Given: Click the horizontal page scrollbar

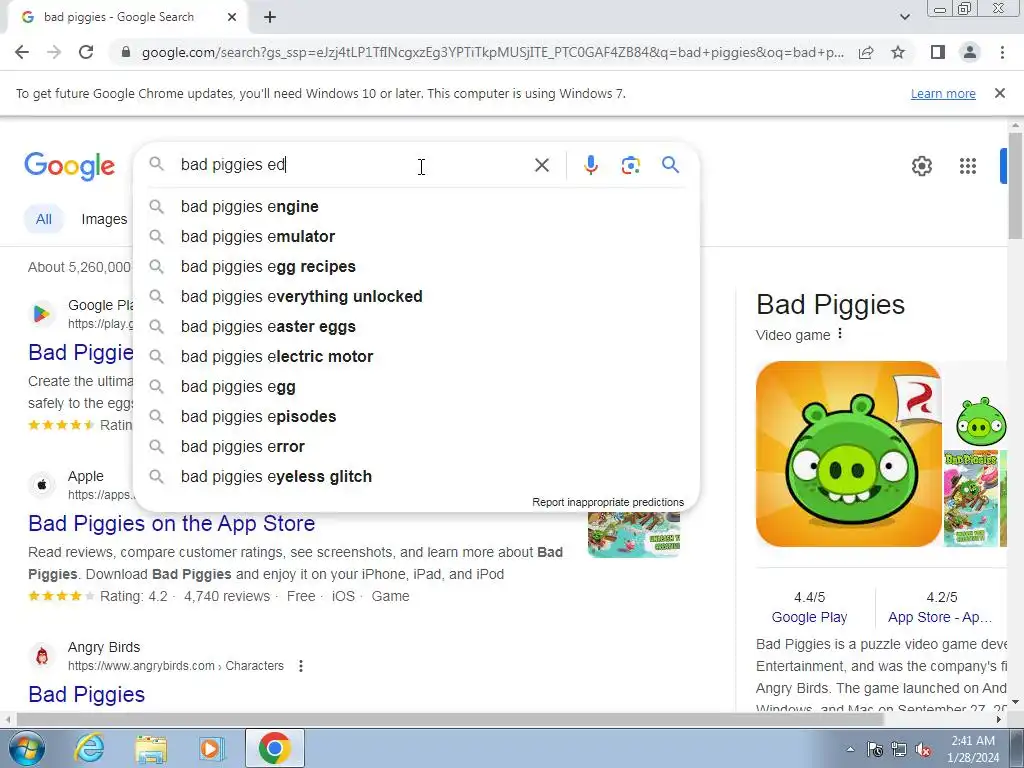Looking at the screenshot, I should point(451,719).
